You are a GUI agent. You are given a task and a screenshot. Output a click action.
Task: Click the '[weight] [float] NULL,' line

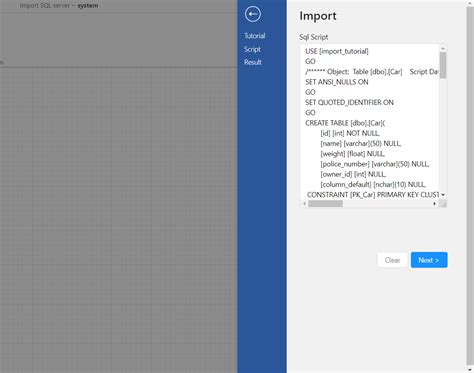pos(353,154)
